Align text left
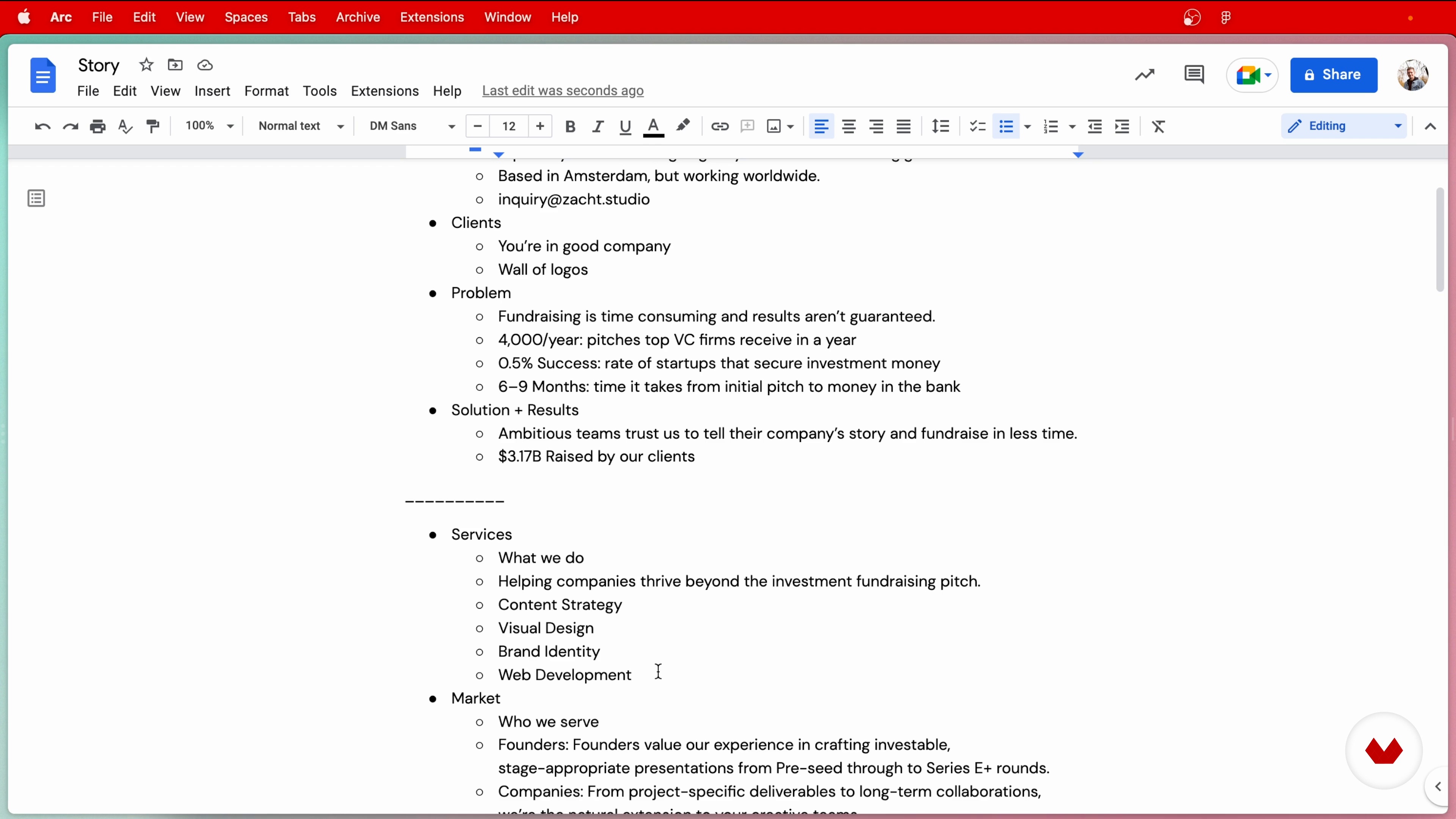The height and width of the screenshot is (819, 1456). (x=821, y=126)
